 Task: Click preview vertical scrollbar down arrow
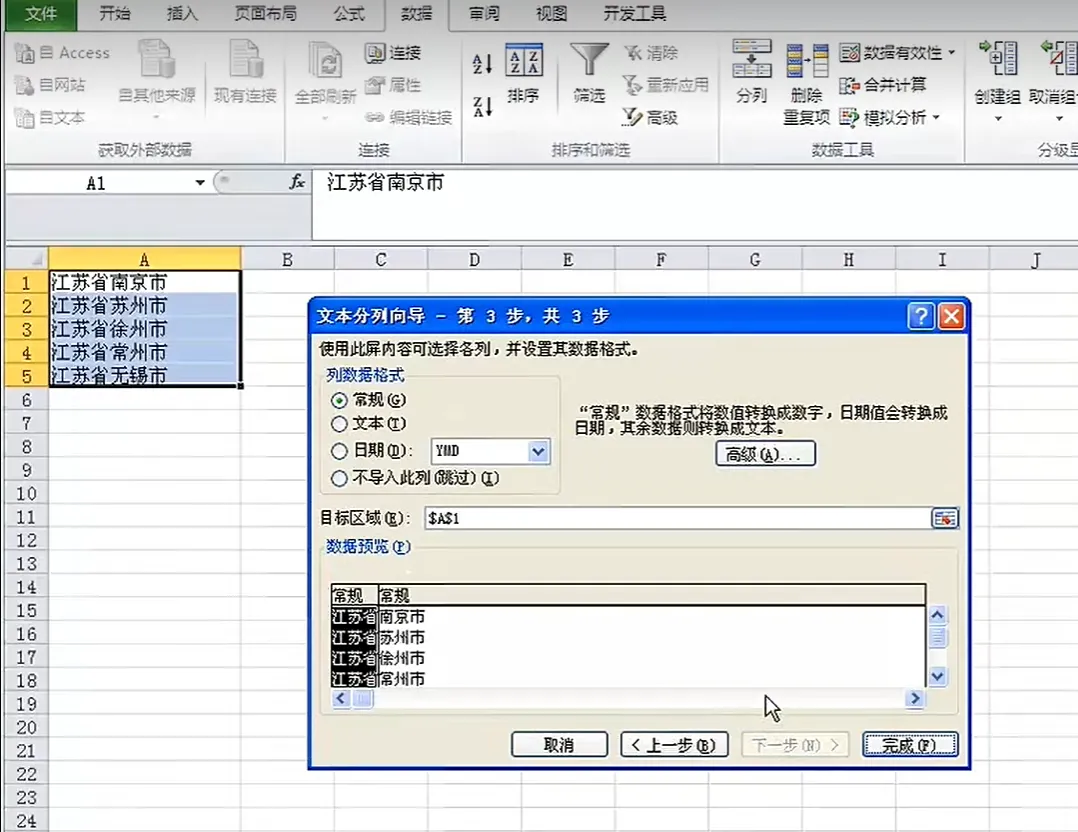937,677
